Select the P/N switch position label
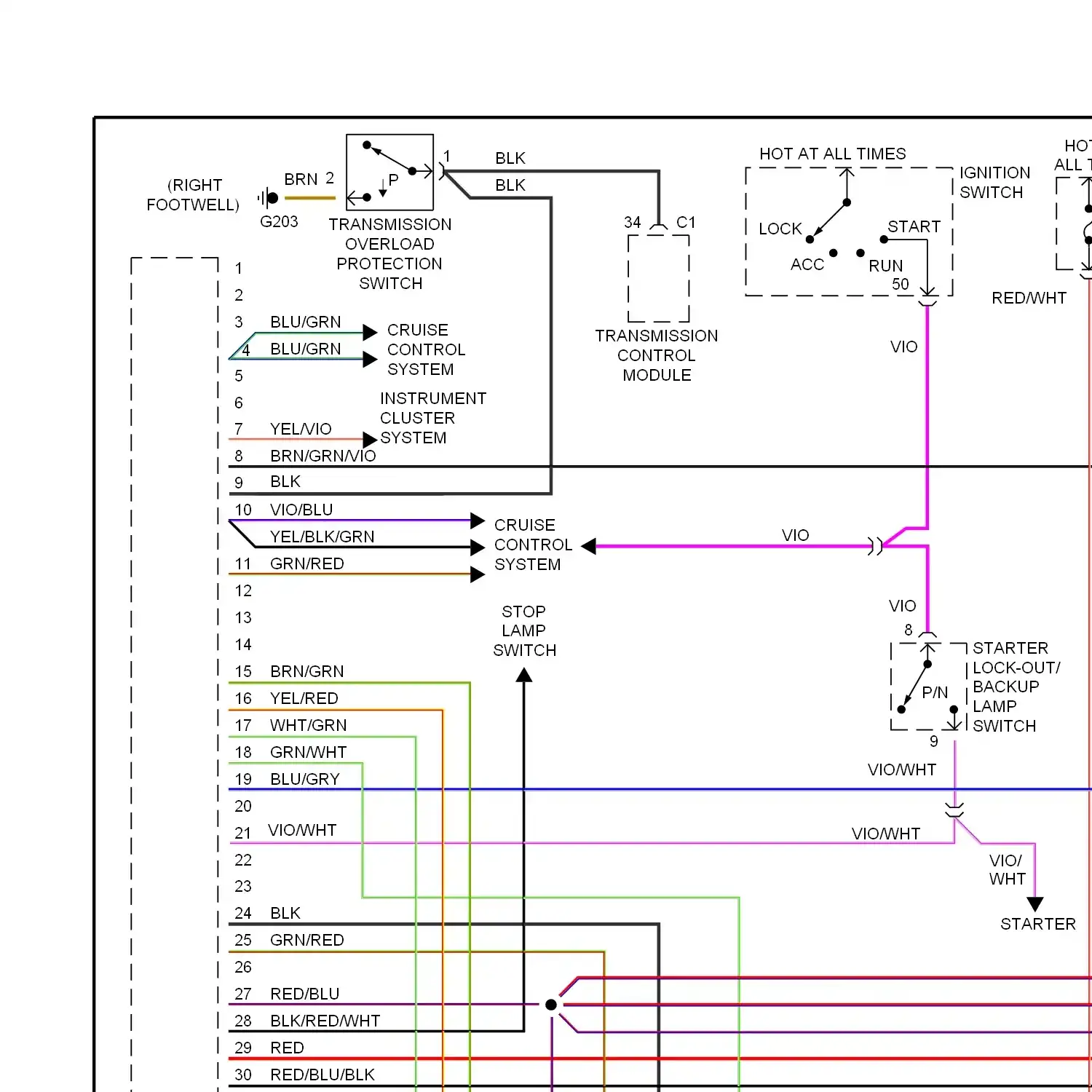Image resolution: width=1092 pixels, height=1092 pixels. 935,692
